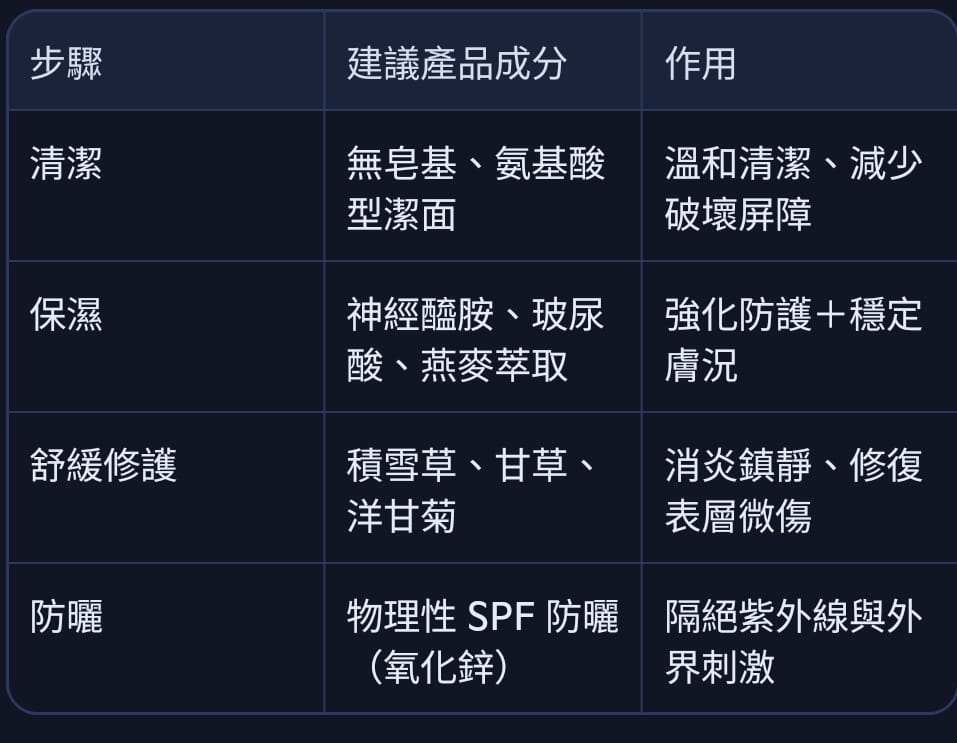Click the 洋甘菊 text
This screenshot has width=957, height=743.
[x=401, y=516]
